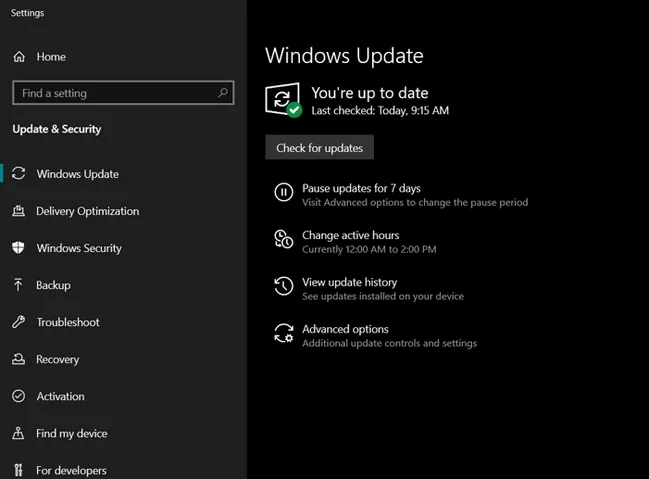
Task: Click the search magnifier icon
Action: click(x=223, y=93)
